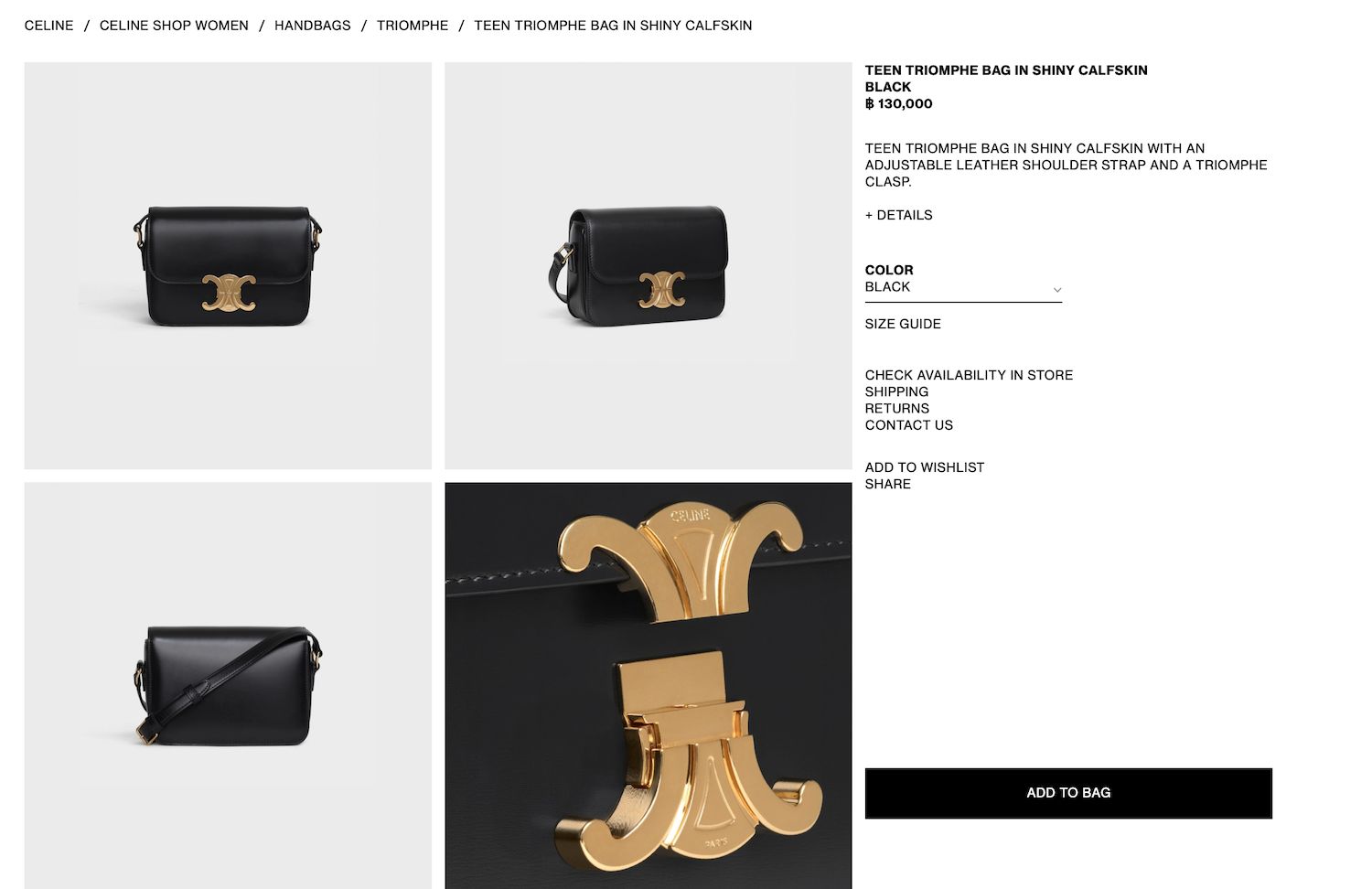The image size is (1372, 889).
Task: Click the CONTACT US link
Action: pyautogui.click(x=908, y=425)
